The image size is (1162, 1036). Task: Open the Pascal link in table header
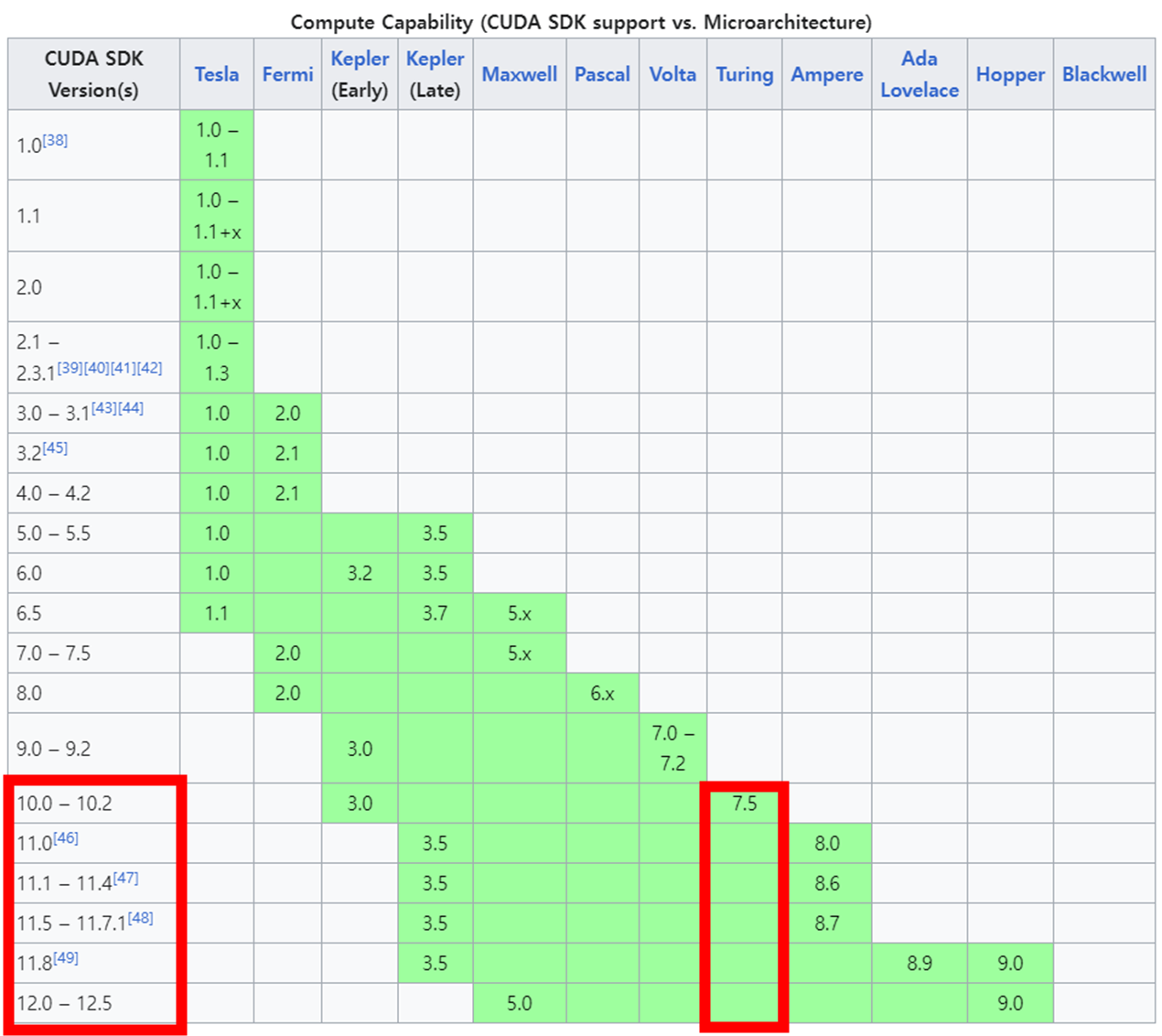point(602,74)
